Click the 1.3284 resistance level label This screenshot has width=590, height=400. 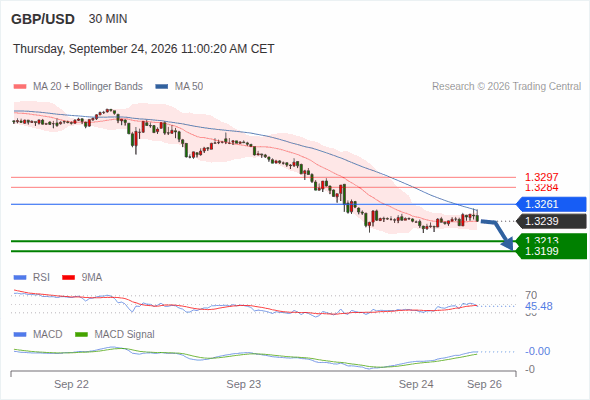click(x=541, y=187)
